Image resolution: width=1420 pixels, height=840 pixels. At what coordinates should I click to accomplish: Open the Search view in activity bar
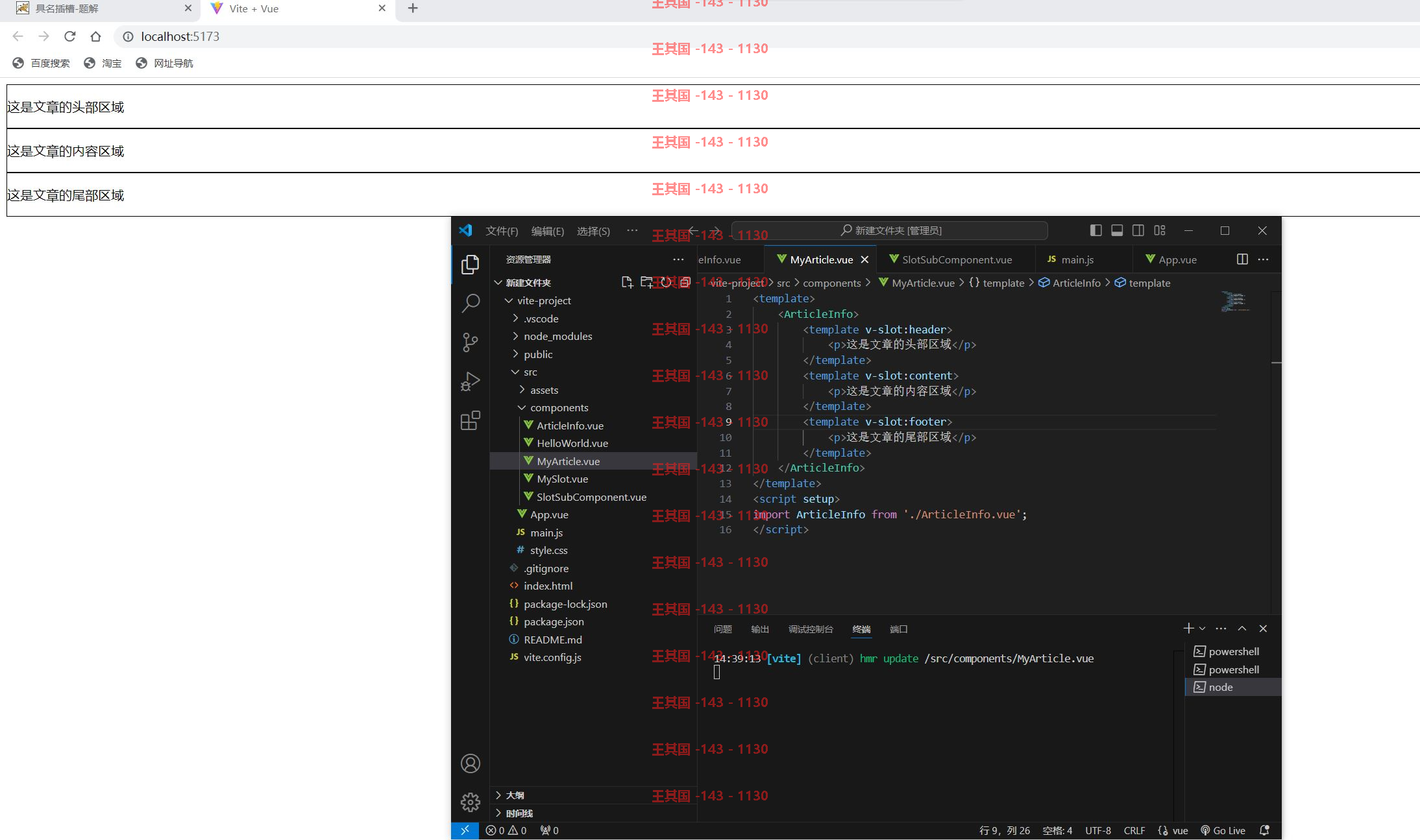point(471,303)
